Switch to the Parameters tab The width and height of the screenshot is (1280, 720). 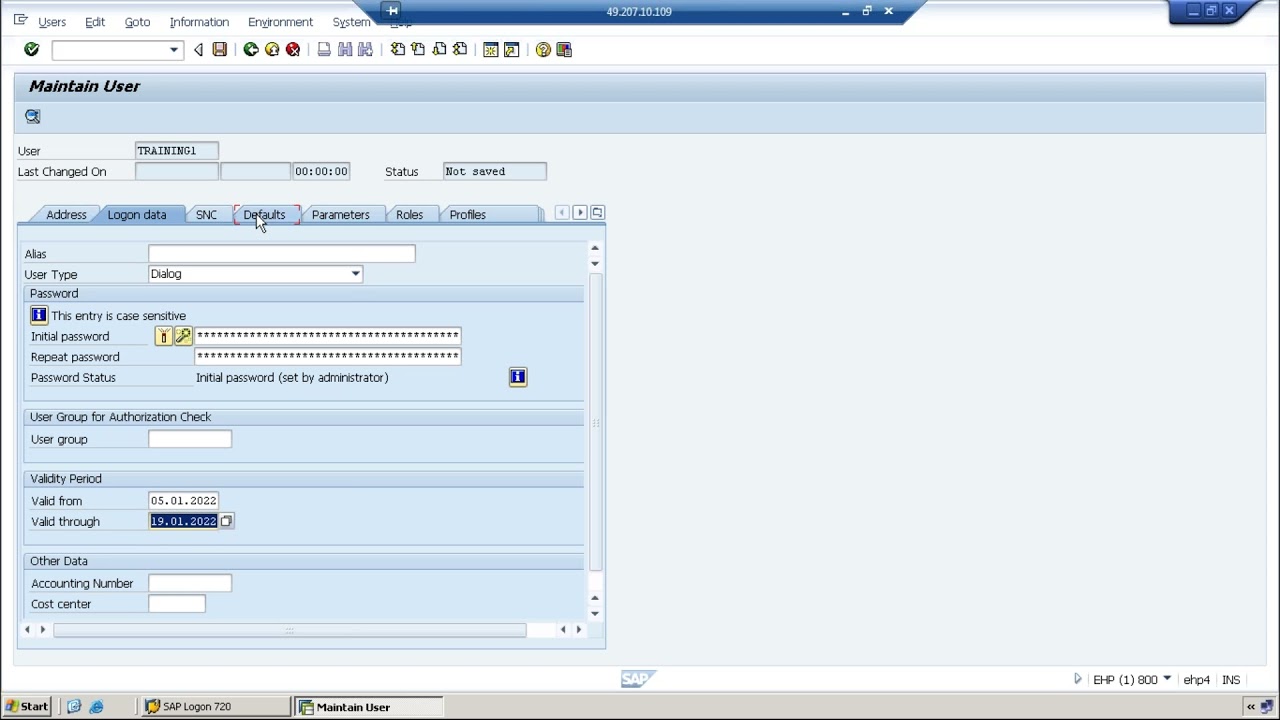point(340,215)
